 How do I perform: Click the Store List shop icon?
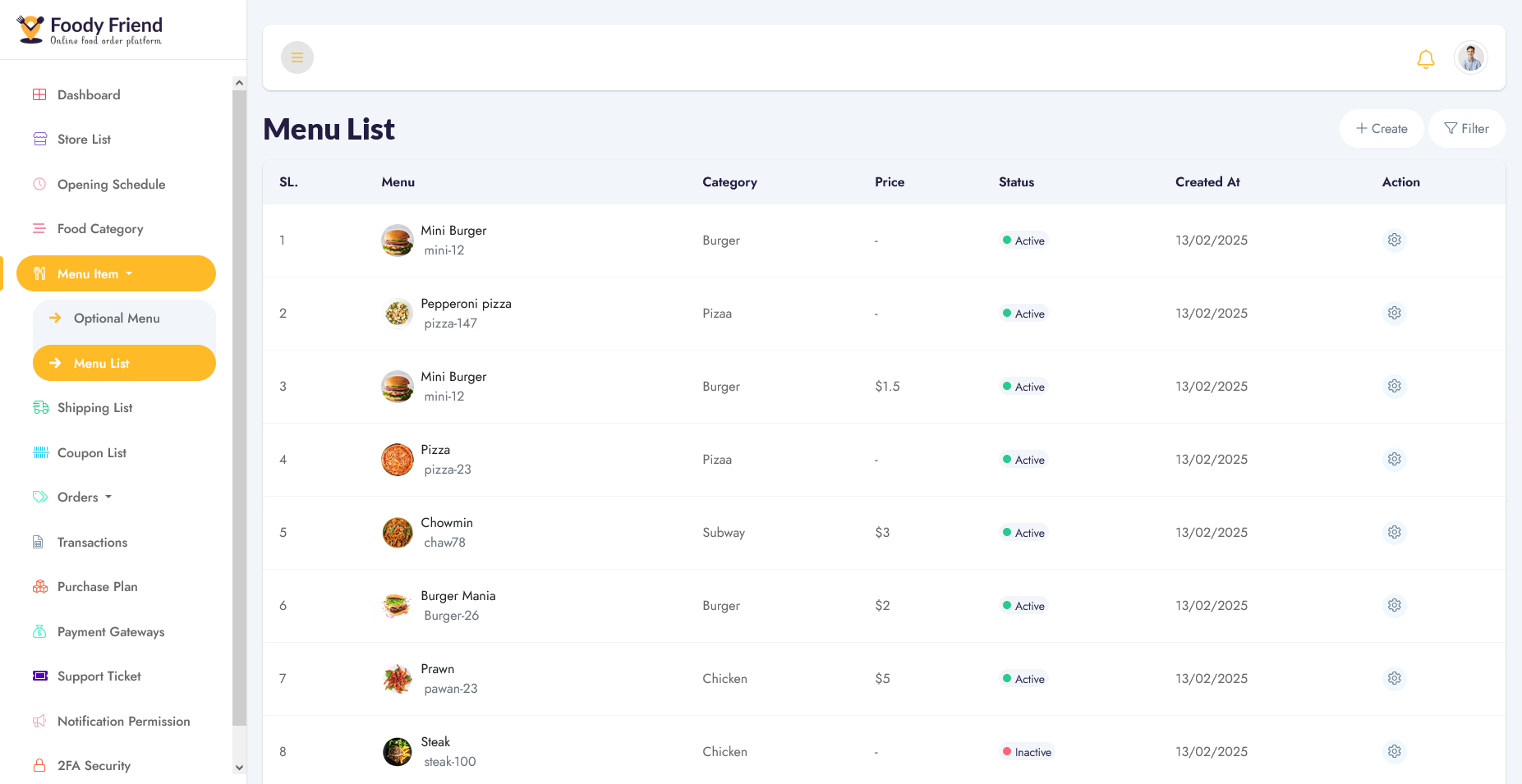(39, 139)
